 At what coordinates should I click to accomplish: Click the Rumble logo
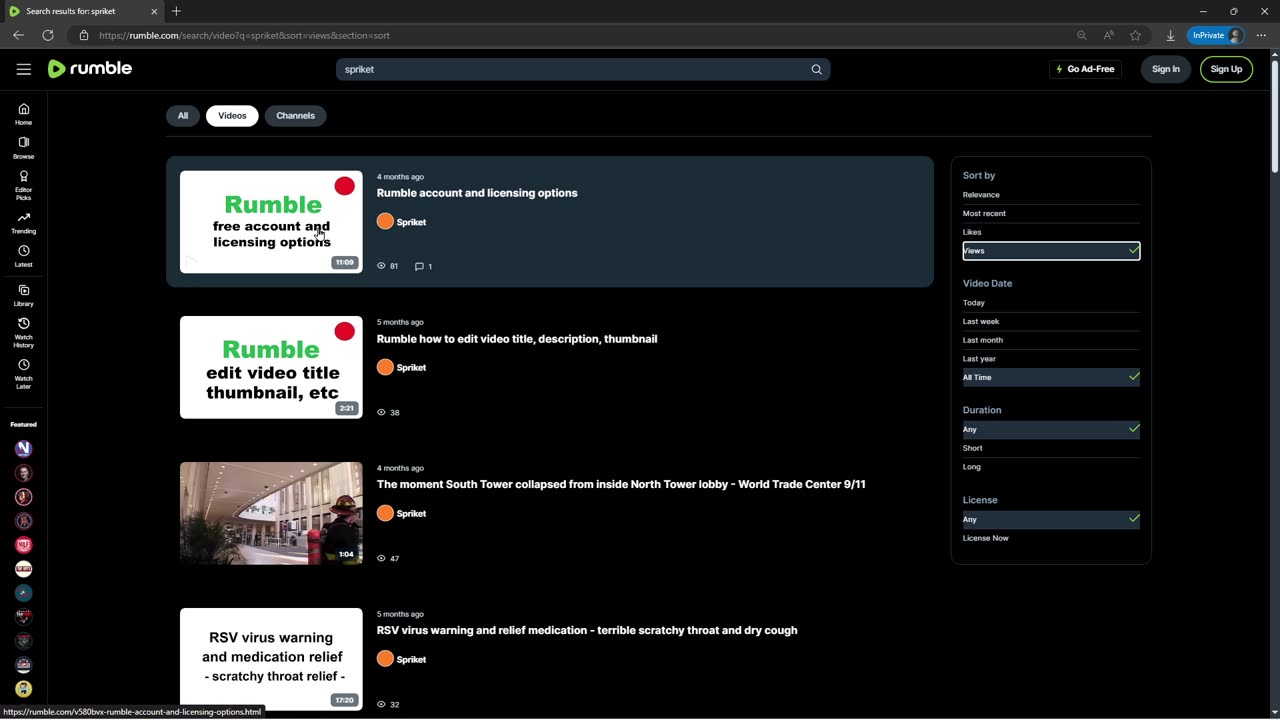coord(90,69)
